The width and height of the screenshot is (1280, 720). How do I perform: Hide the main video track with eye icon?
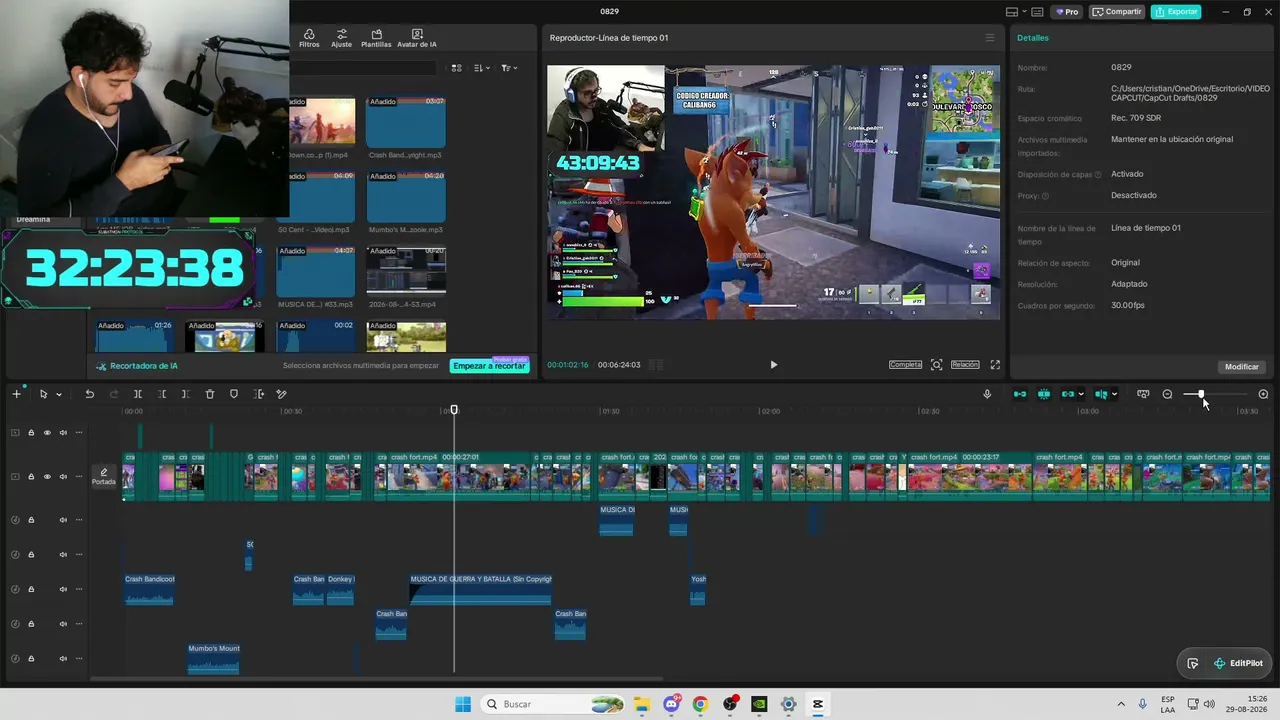click(x=47, y=477)
